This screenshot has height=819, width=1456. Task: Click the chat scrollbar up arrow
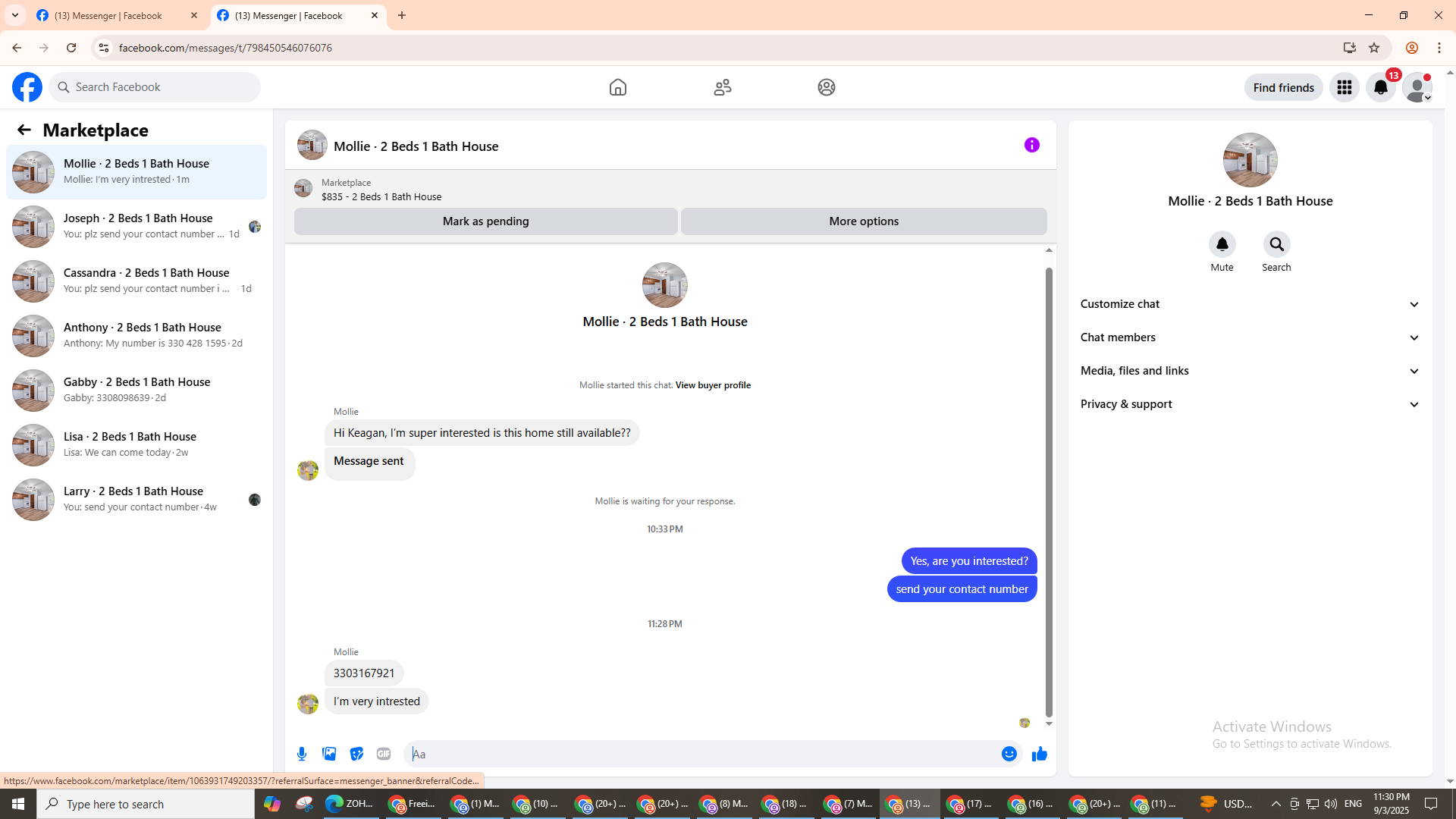1049,250
